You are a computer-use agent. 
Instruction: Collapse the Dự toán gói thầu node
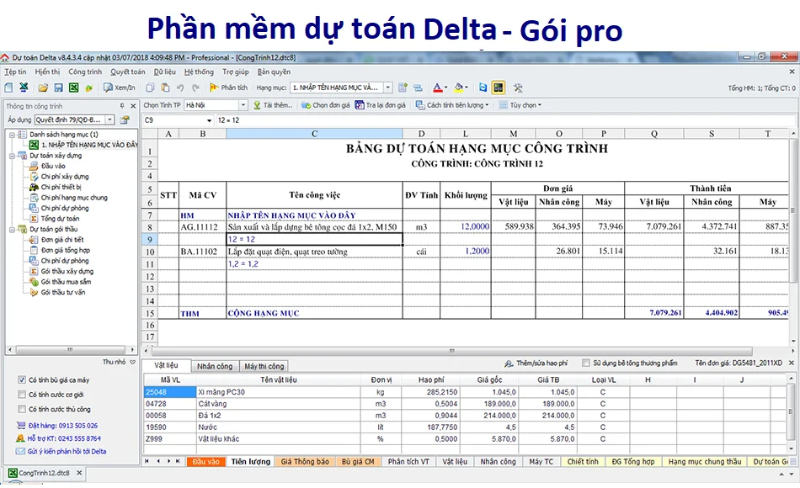[x=11, y=229]
